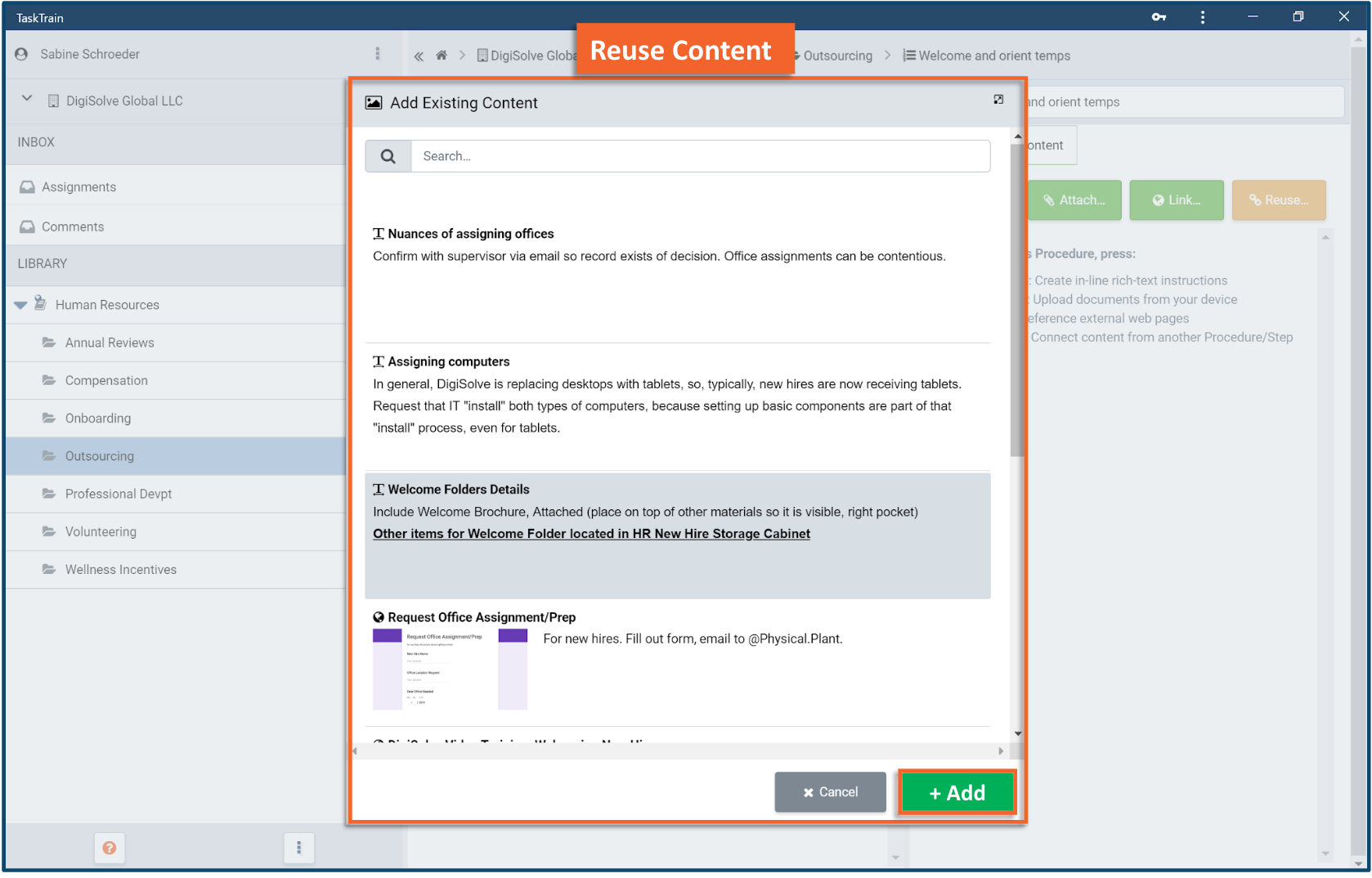Screen dimensions: 1372x878
Task: Click the folder icon beside Onboarding
Action: (x=49, y=418)
